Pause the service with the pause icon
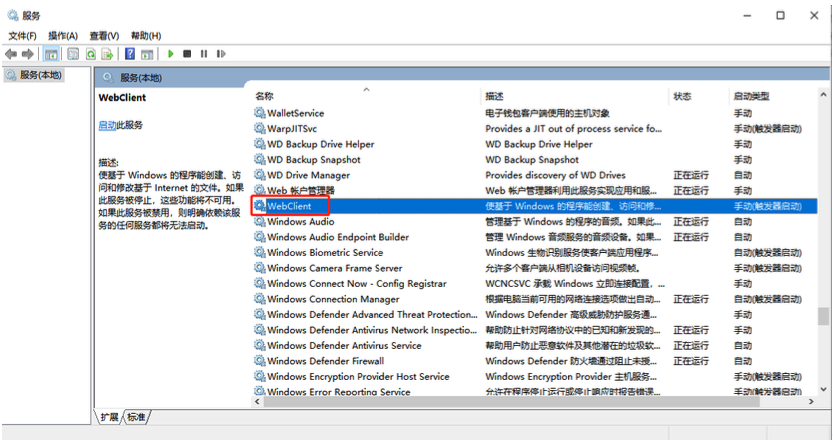Screen dimensions: 833x440 [x=204, y=54]
